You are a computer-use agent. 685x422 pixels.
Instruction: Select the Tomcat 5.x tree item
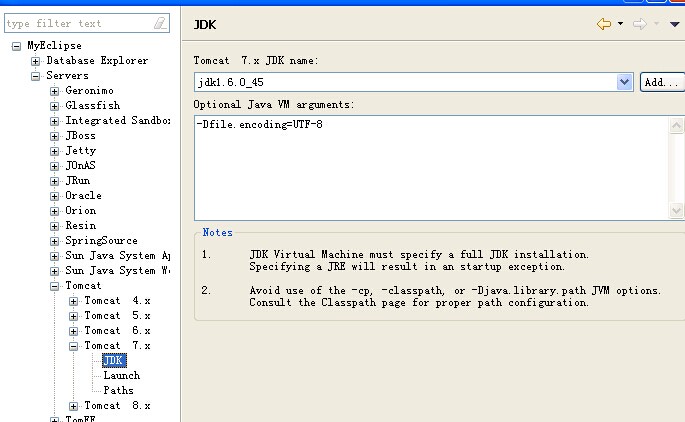click(117, 315)
